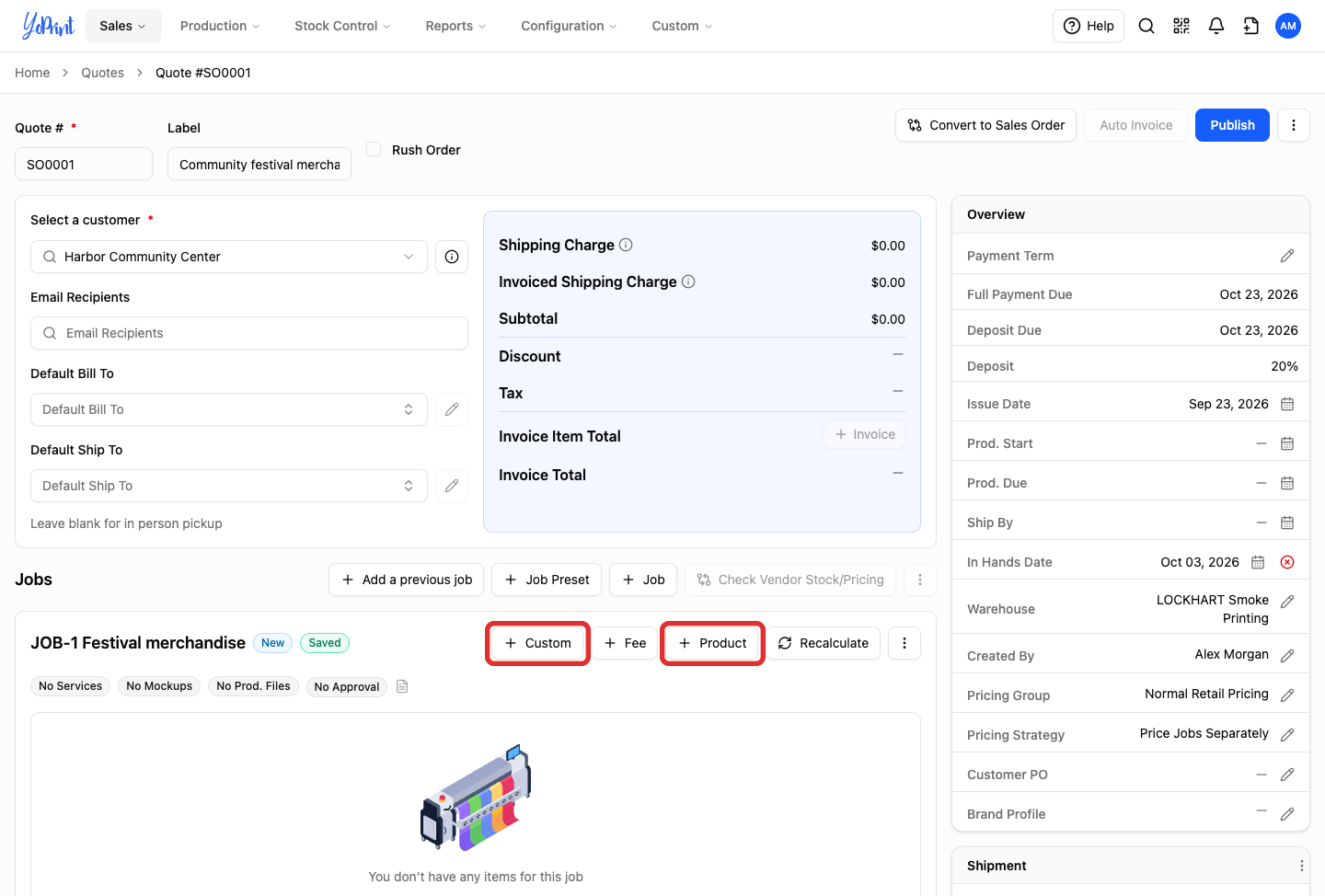1325x896 pixels.
Task: Open the Reports menu
Action: click(455, 26)
